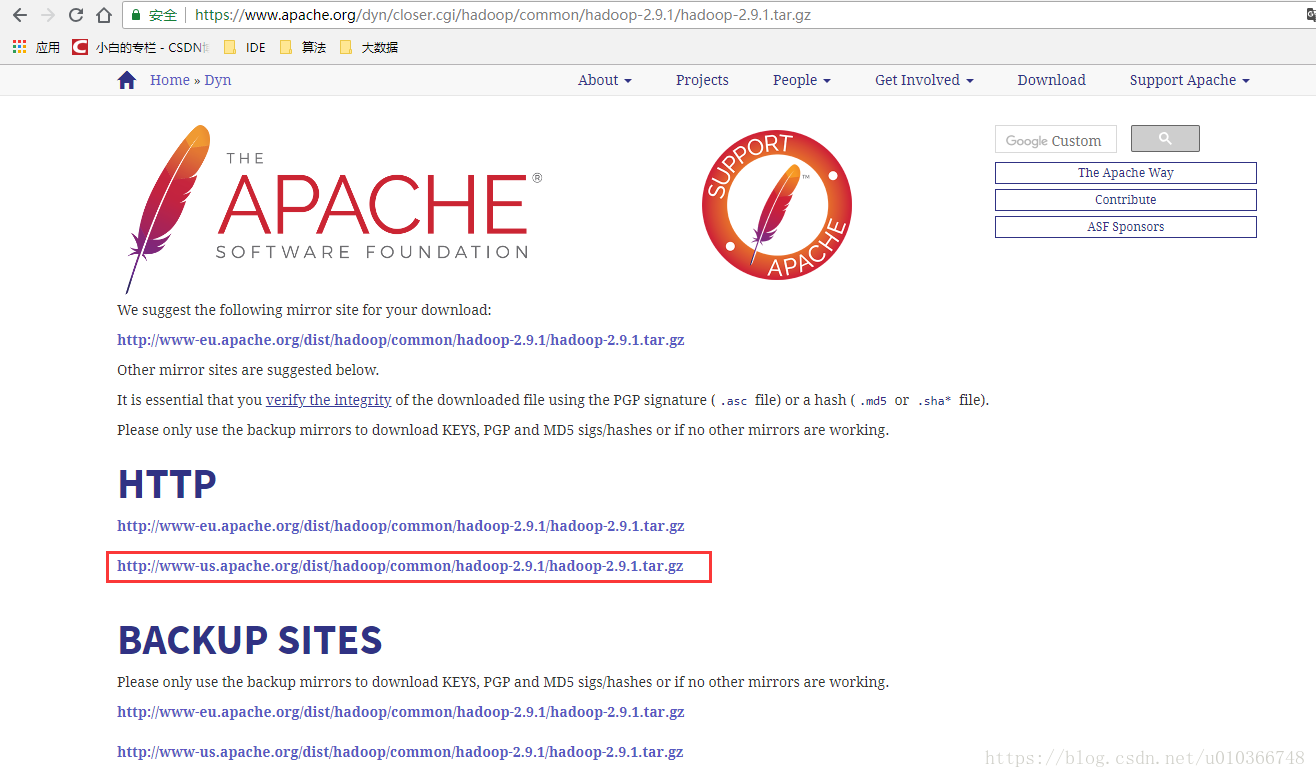Expand the Support Apache dropdown menu
Image resolution: width=1316 pixels, height=778 pixels.
[x=1189, y=80]
